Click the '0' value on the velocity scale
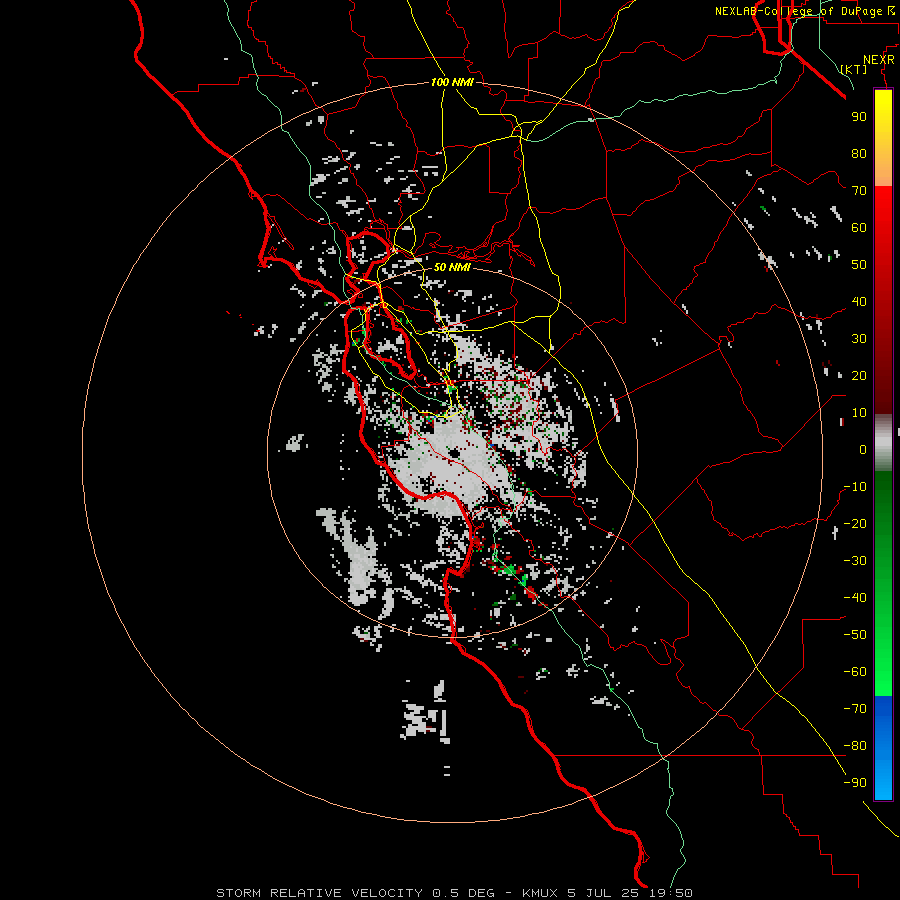Screen dimensions: 900x900 coord(863,449)
